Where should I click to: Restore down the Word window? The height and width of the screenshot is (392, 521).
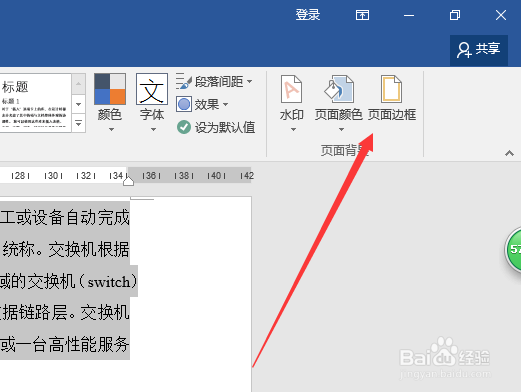point(455,15)
